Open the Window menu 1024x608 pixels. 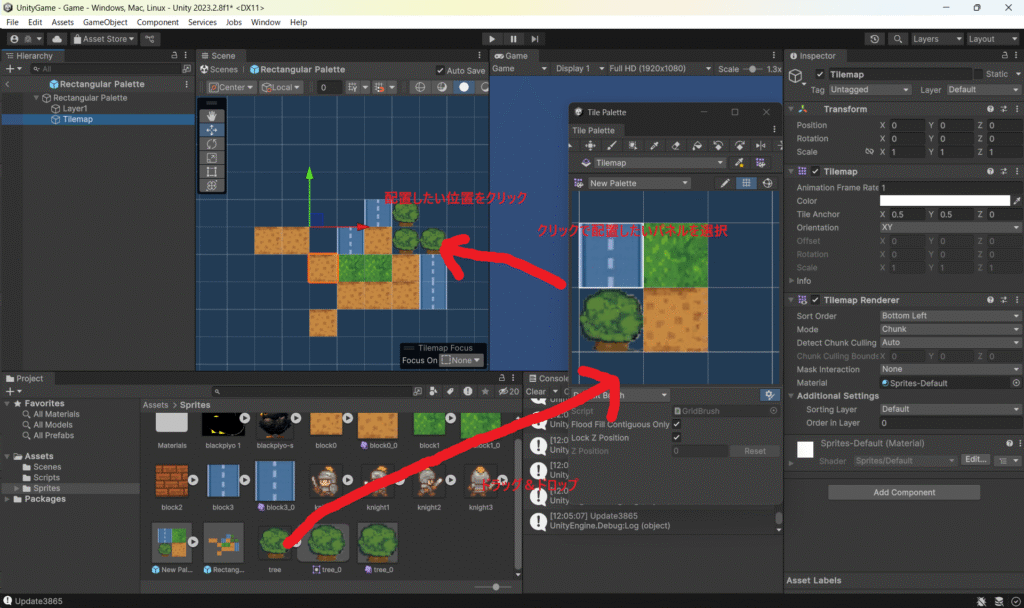[x=266, y=22]
